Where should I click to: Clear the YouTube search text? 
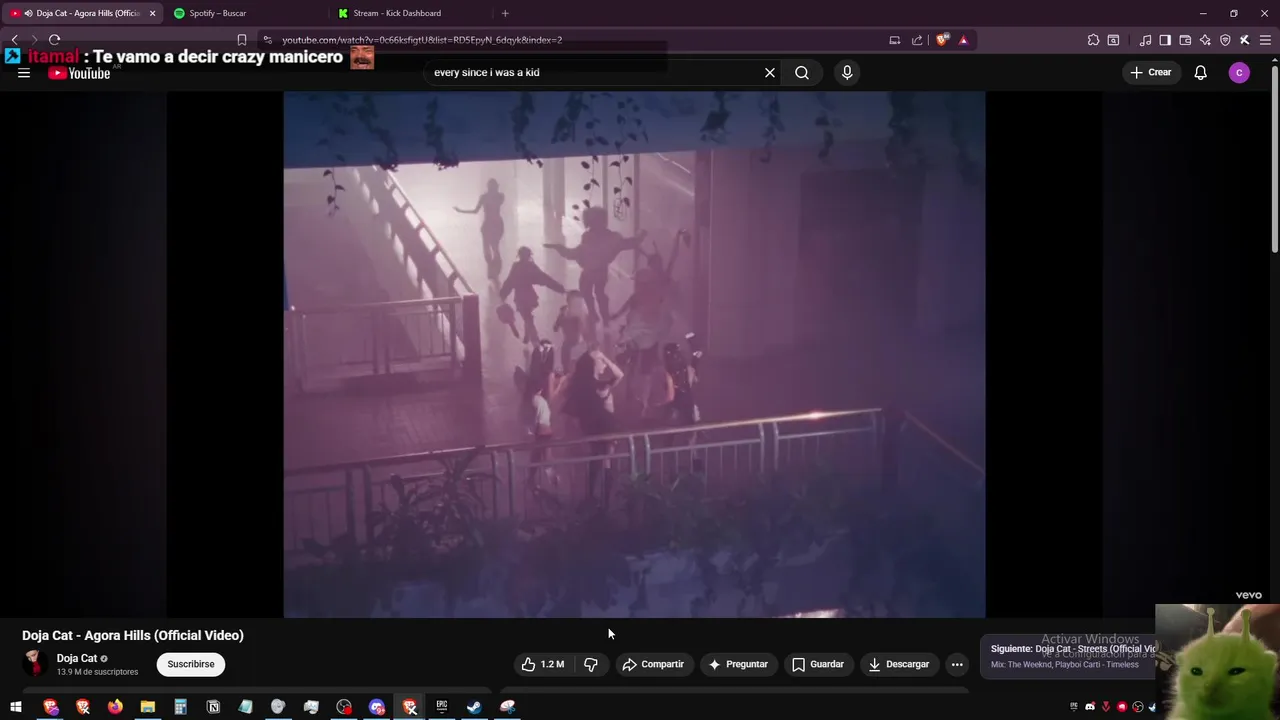click(x=770, y=72)
